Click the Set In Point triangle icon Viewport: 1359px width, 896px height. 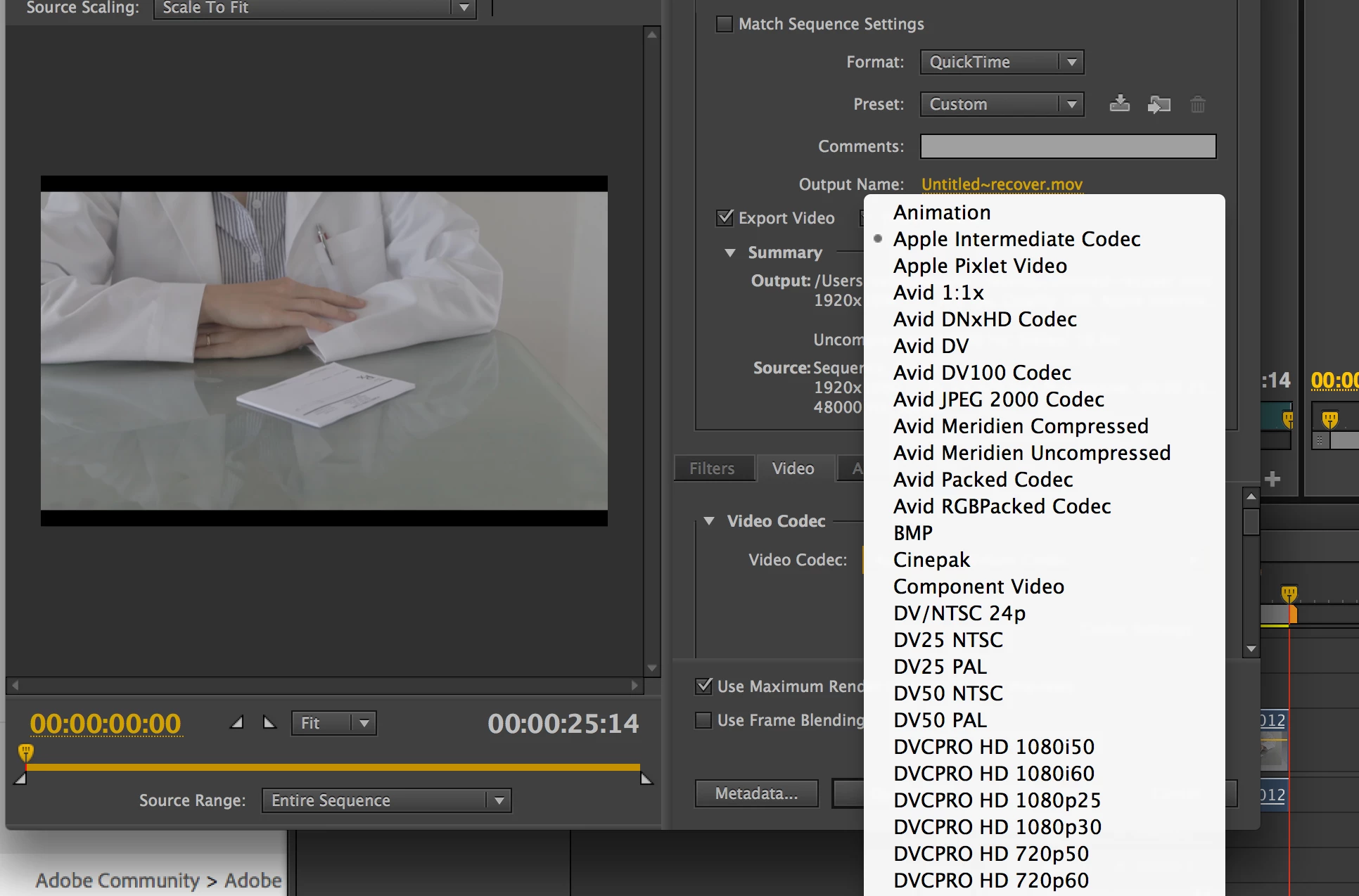coord(237,722)
